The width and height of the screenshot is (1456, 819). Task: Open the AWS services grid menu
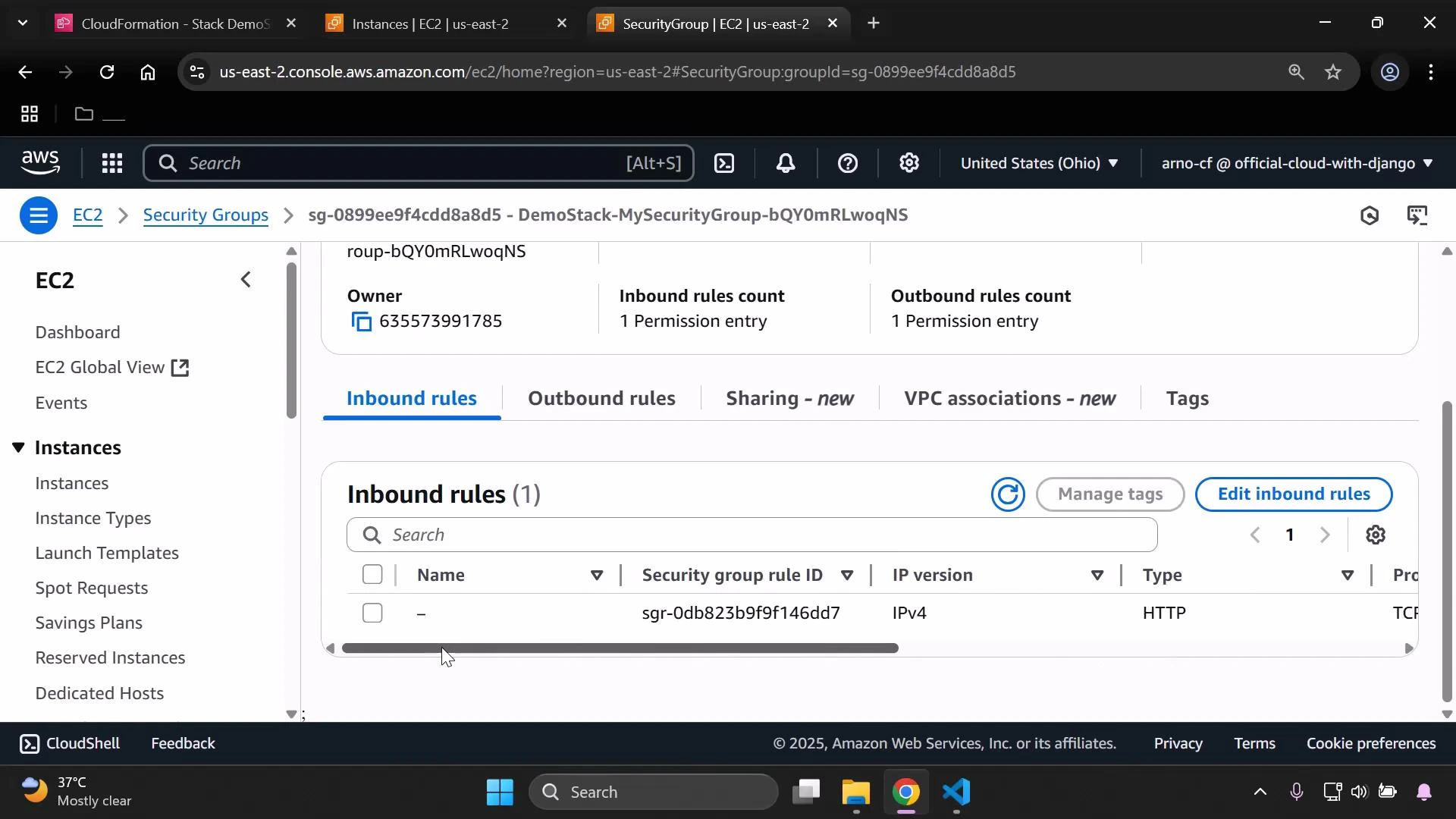pos(112,163)
